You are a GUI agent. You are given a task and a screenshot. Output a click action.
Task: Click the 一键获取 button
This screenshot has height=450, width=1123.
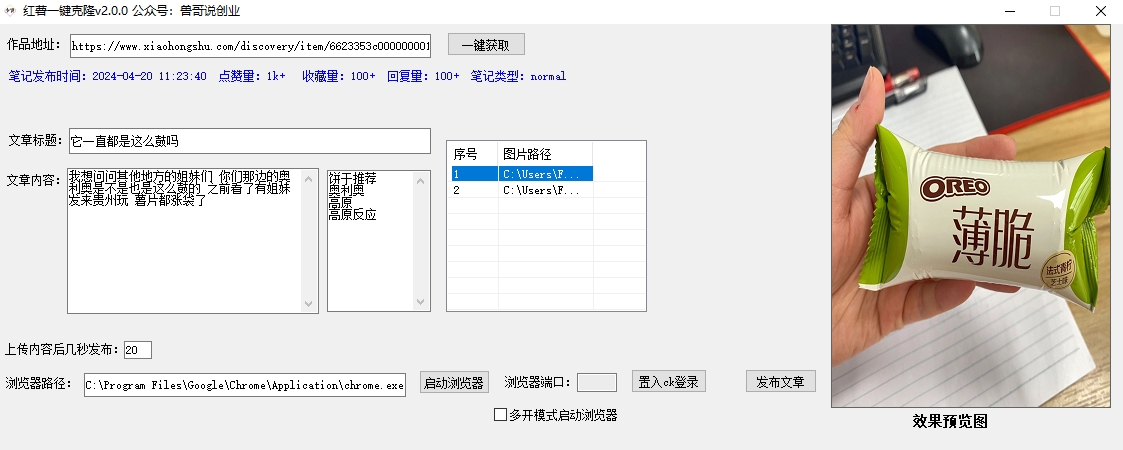[486, 45]
